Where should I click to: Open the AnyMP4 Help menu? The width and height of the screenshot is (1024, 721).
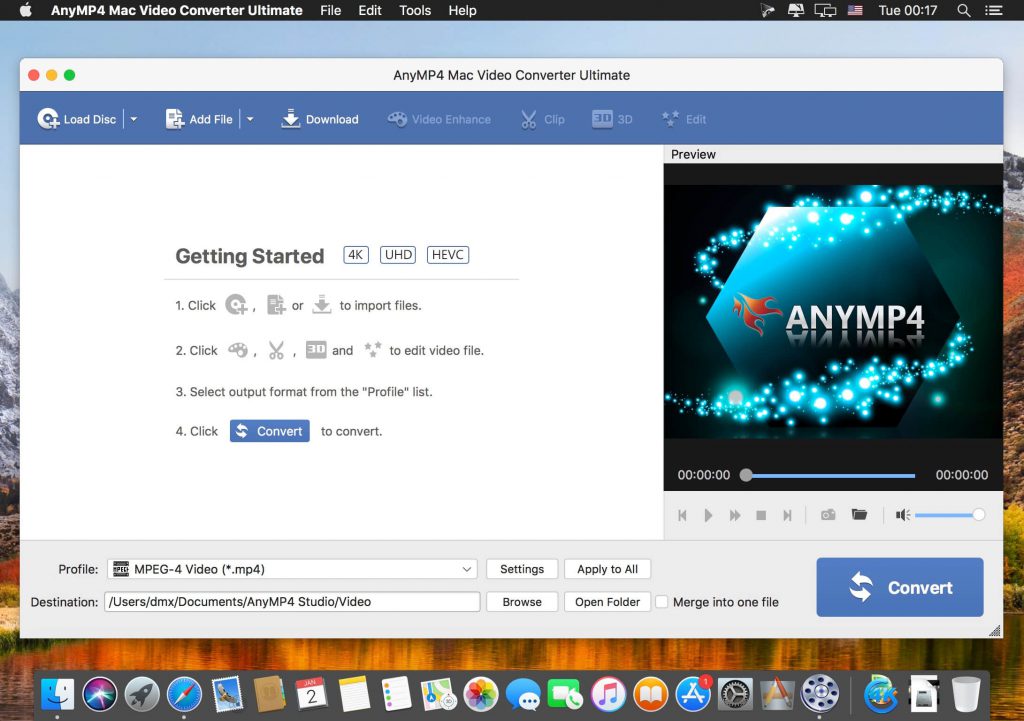pos(462,10)
